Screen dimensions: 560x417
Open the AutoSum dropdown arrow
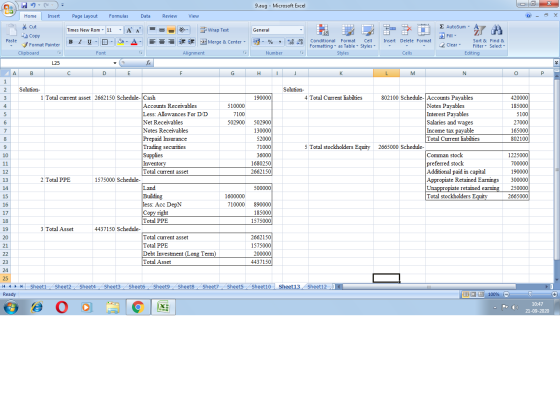tap(469, 27)
